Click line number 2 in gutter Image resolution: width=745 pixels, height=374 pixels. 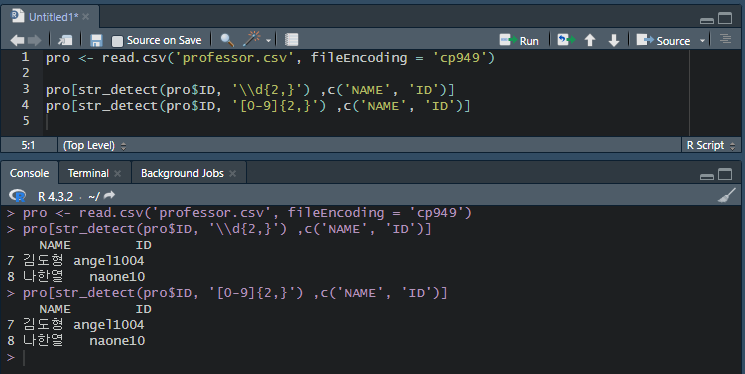point(25,73)
